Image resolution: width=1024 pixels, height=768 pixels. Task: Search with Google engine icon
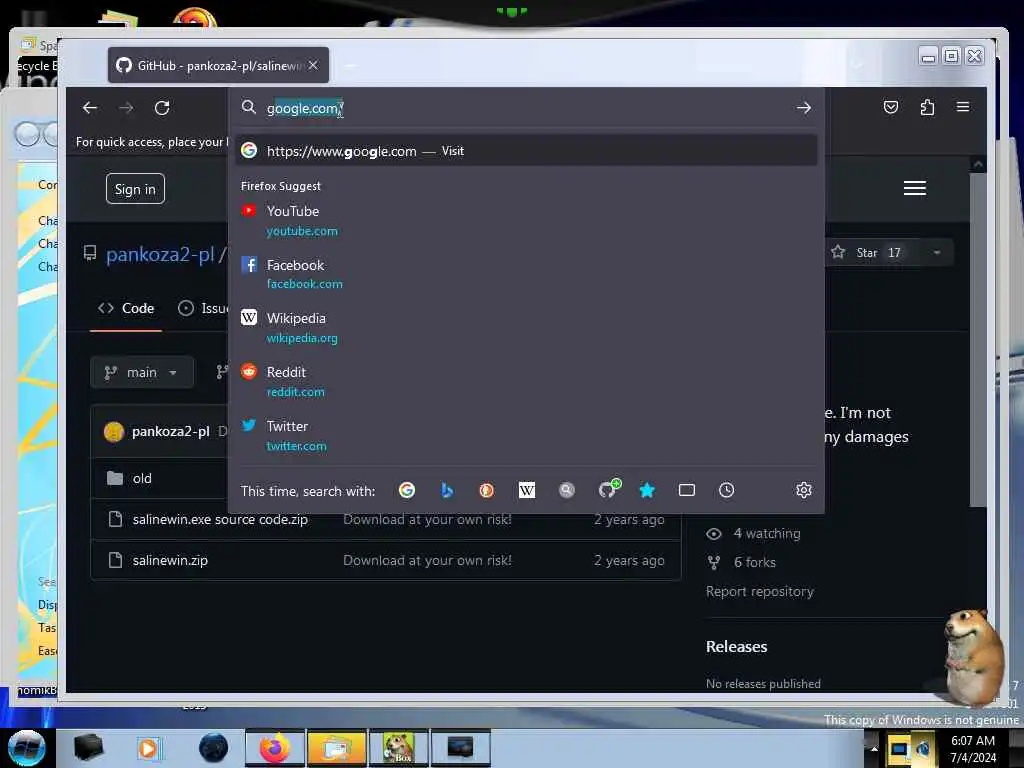point(406,490)
